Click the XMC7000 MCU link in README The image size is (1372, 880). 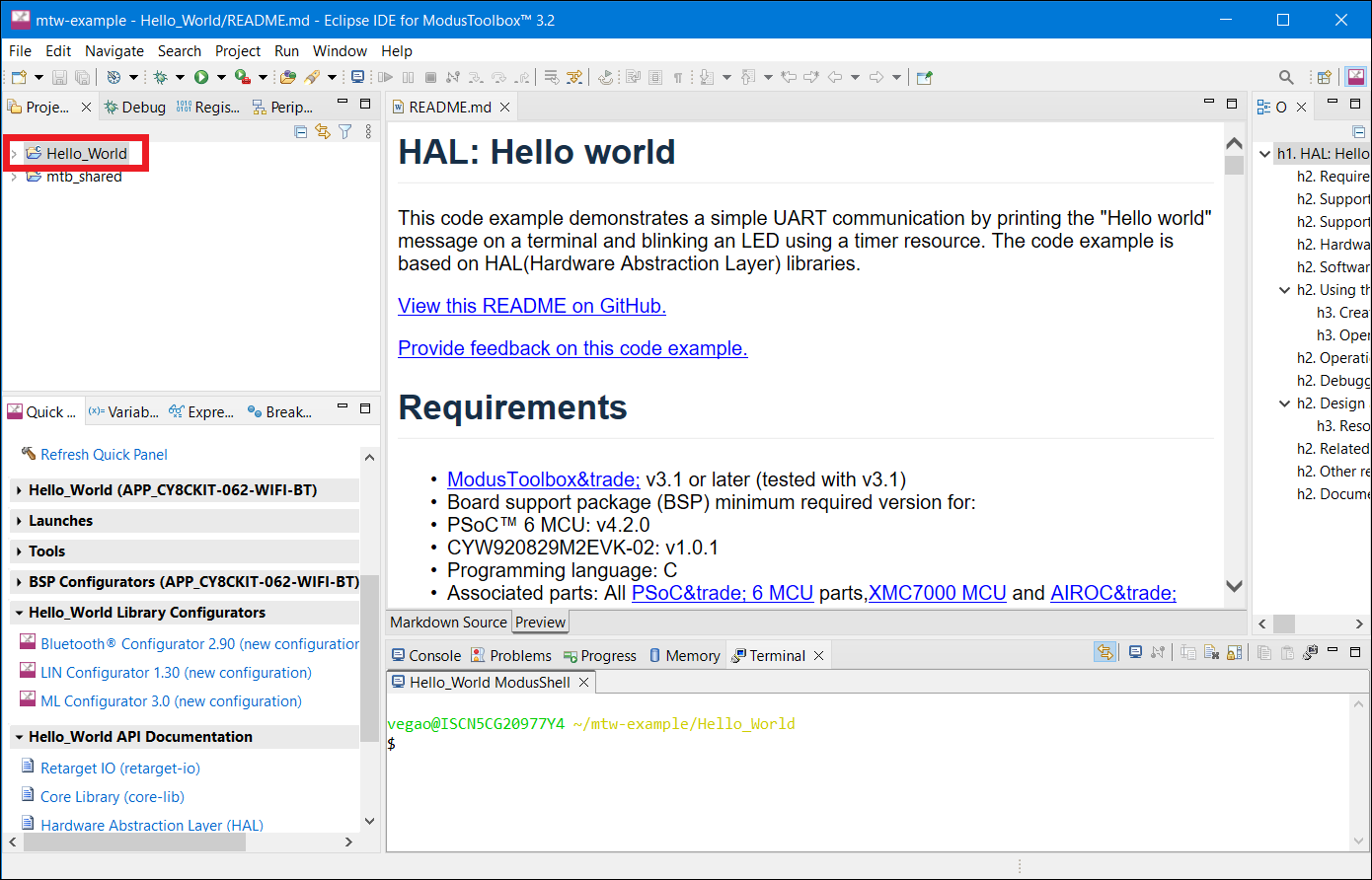tap(938, 593)
